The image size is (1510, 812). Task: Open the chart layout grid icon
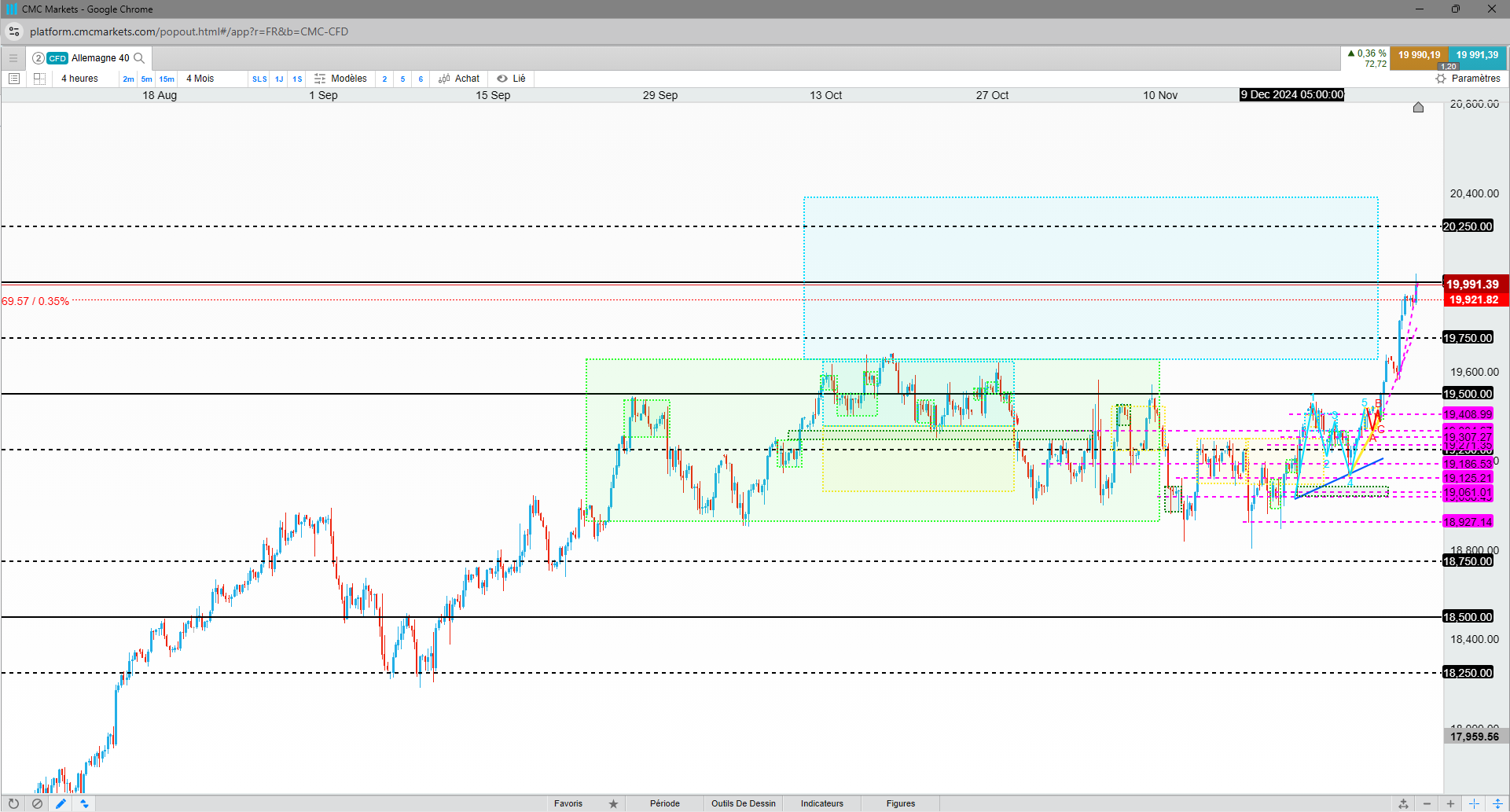39,79
